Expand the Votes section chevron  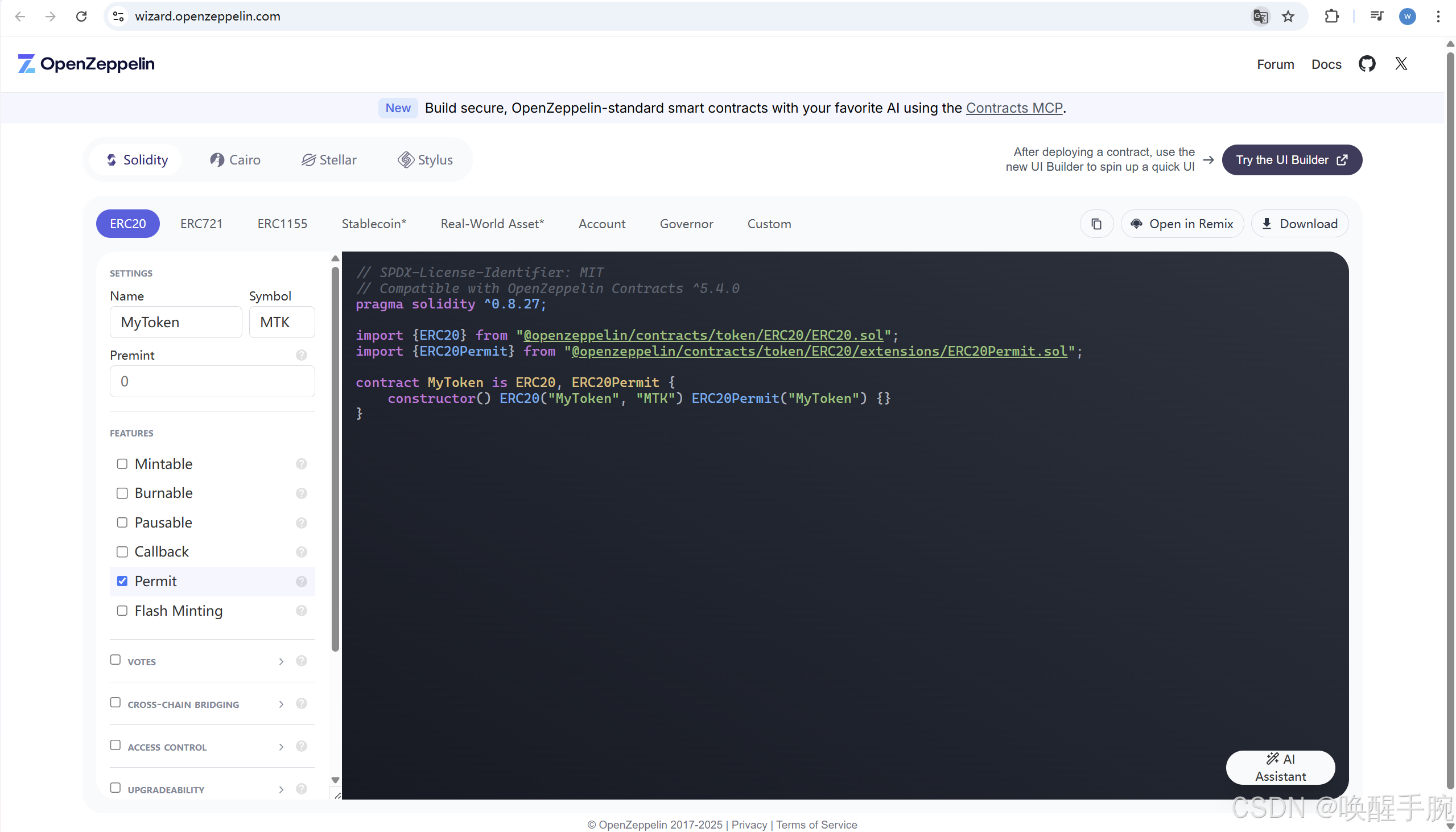click(x=281, y=662)
